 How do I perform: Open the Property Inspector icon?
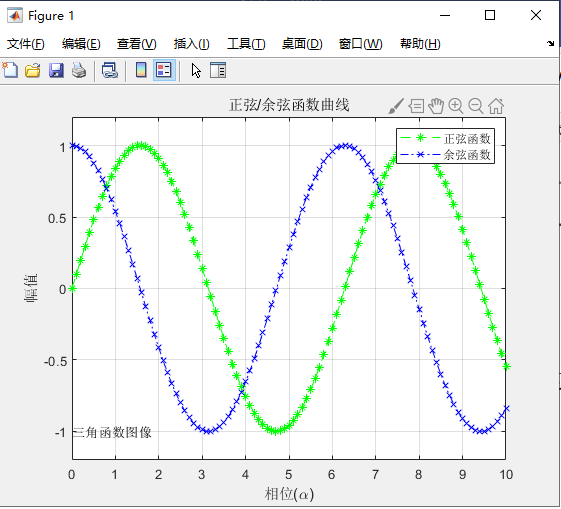(218, 70)
